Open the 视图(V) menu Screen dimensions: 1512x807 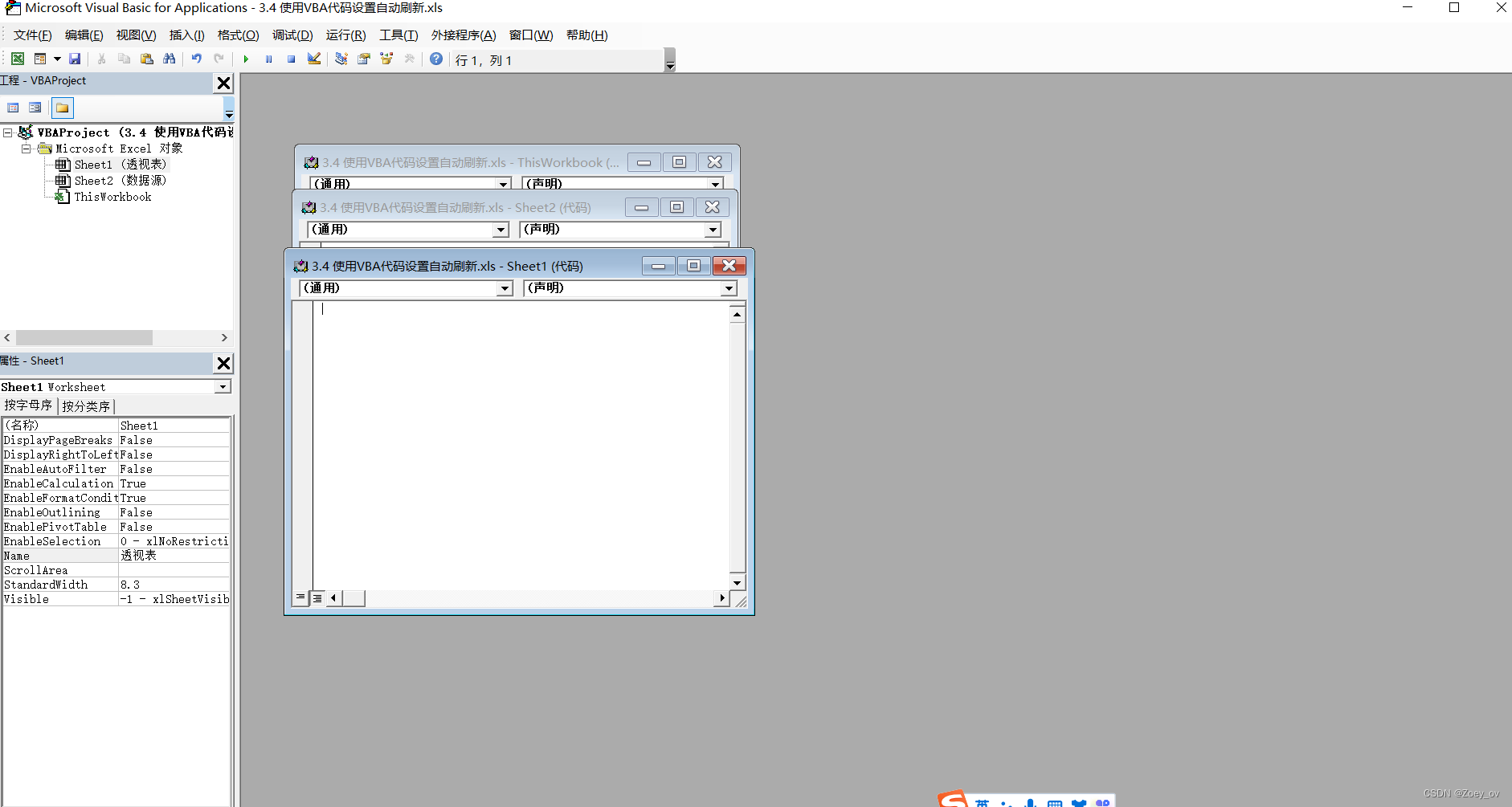point(136,35)
